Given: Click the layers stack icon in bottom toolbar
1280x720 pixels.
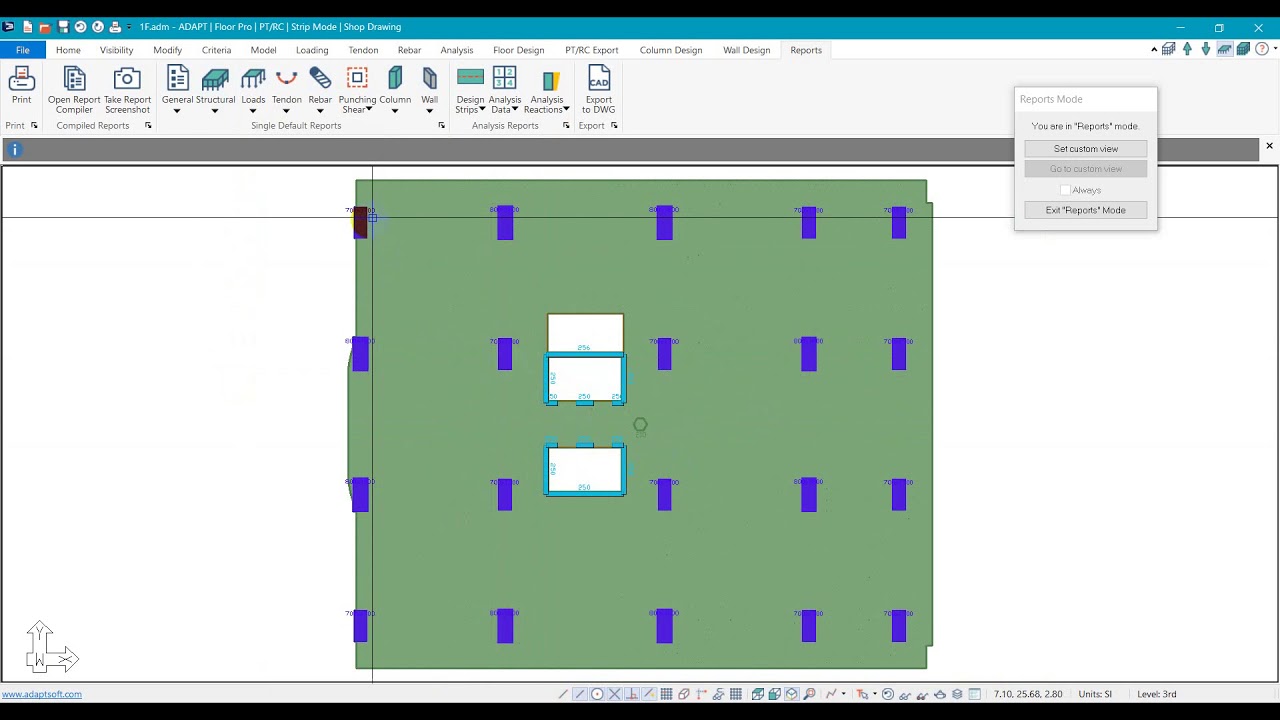Looking at the screenshot, I should pos(957,694).
